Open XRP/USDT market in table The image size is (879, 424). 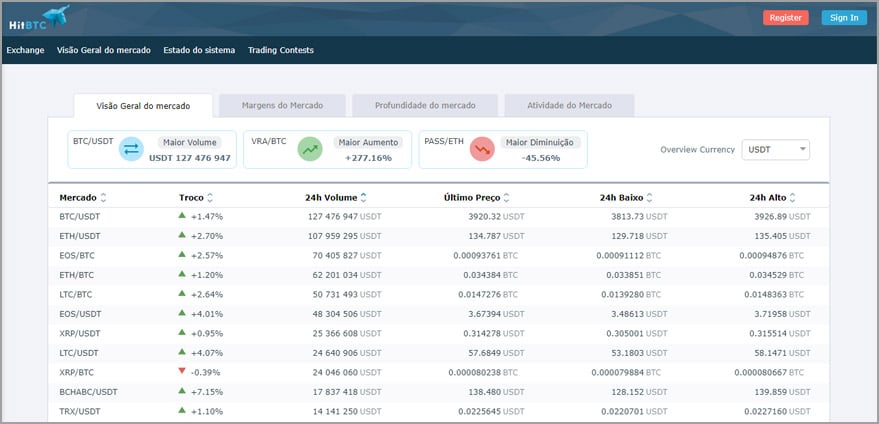coord(80,333)
